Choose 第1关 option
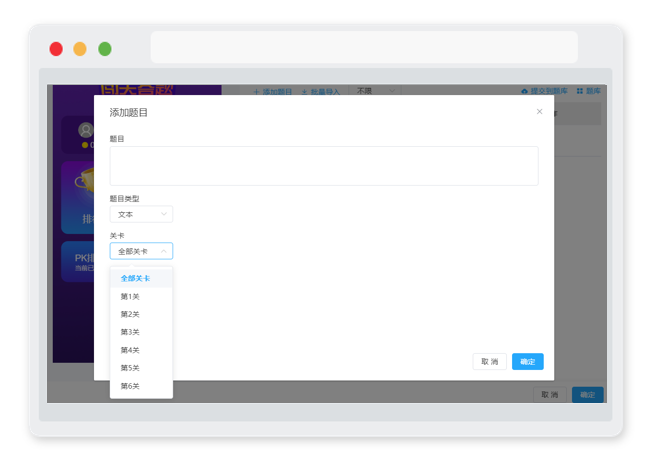This screenshot has height=460, width=660. coord(141,296)
